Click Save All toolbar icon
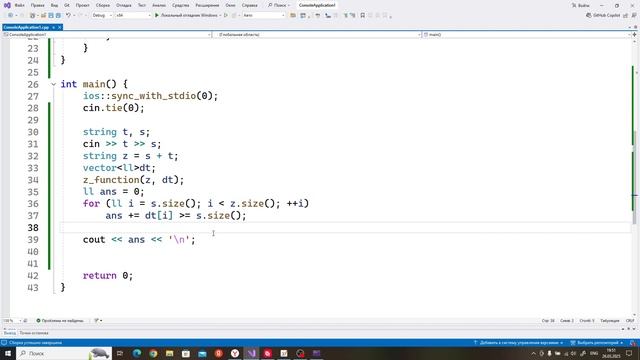 [58, 15]
